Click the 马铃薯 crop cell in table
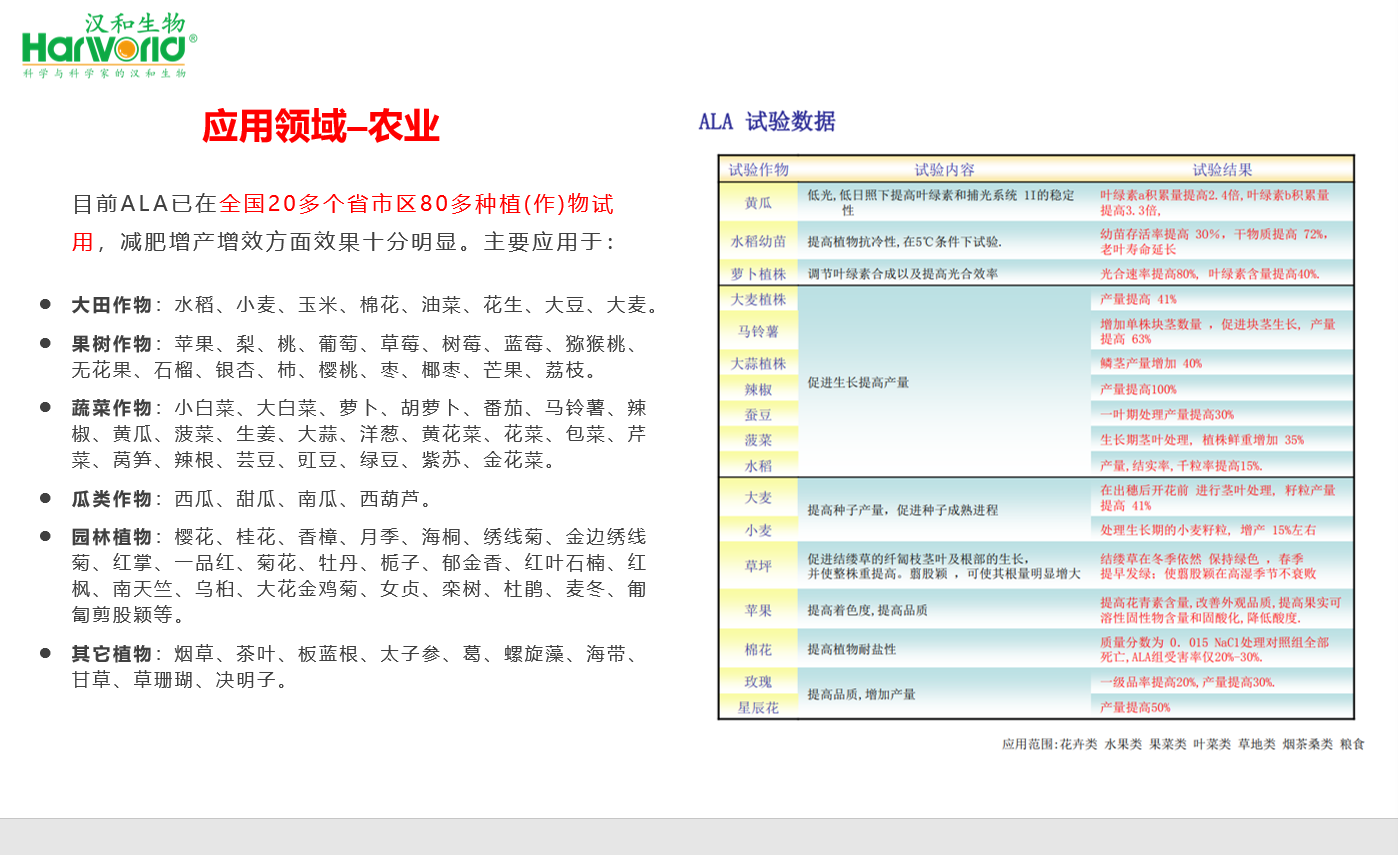This screenshot has height=855, width=1398. pyautogui.click(x=758, y=331)
